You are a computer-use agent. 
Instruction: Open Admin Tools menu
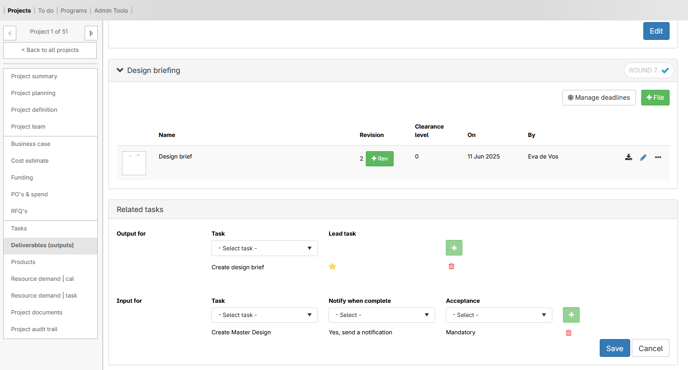(111, 11)
